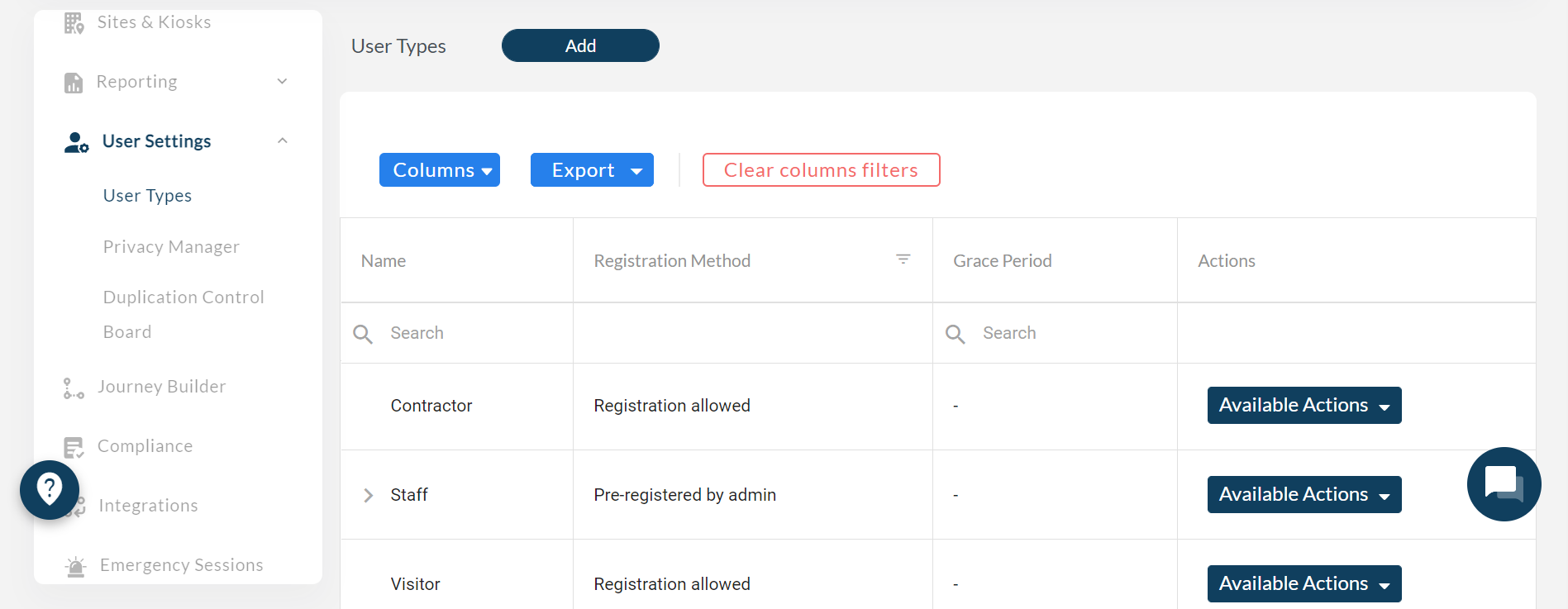Open the live chat widget

click(1504, 484)
